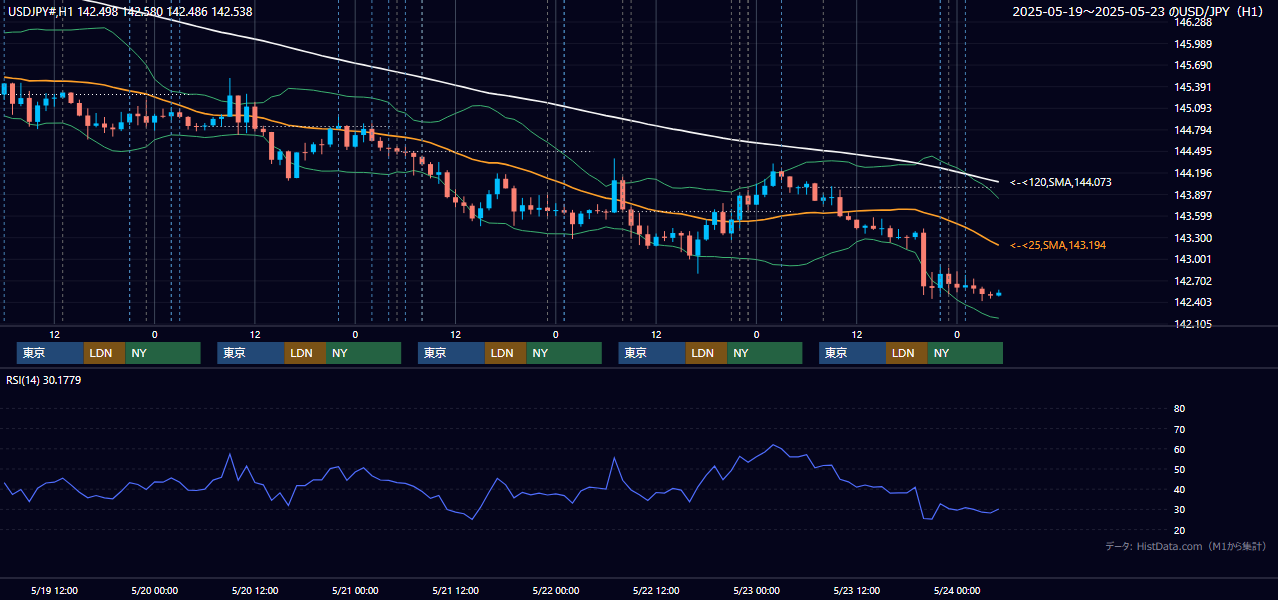Select the 142.105 bottom price label
The image size is (1278, 600).
coord(1193,324)
